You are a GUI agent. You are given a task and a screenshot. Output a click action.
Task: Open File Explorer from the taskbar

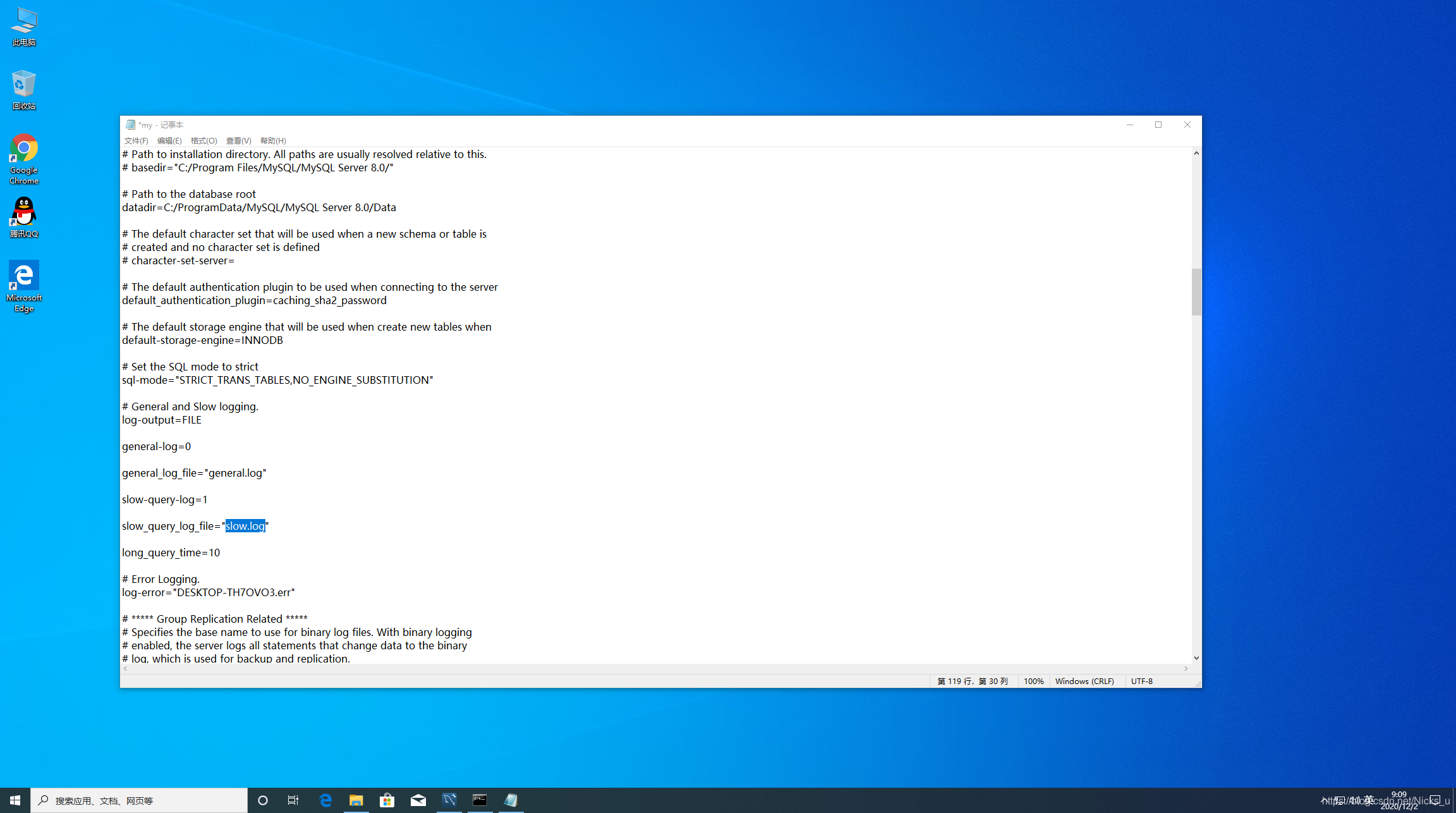point(356,800)
